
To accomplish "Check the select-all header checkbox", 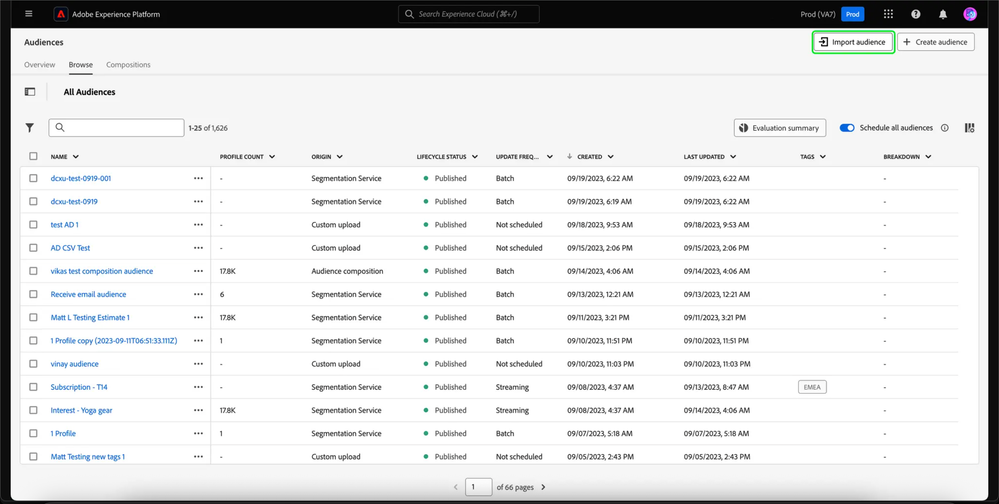I will 34,156.
